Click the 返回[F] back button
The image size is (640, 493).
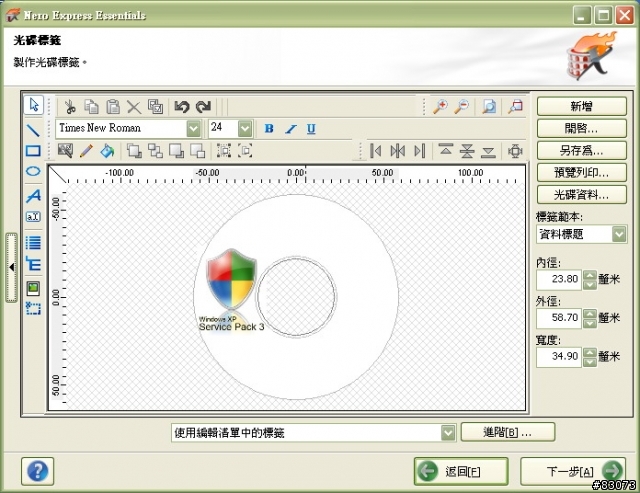pos(461,471)
